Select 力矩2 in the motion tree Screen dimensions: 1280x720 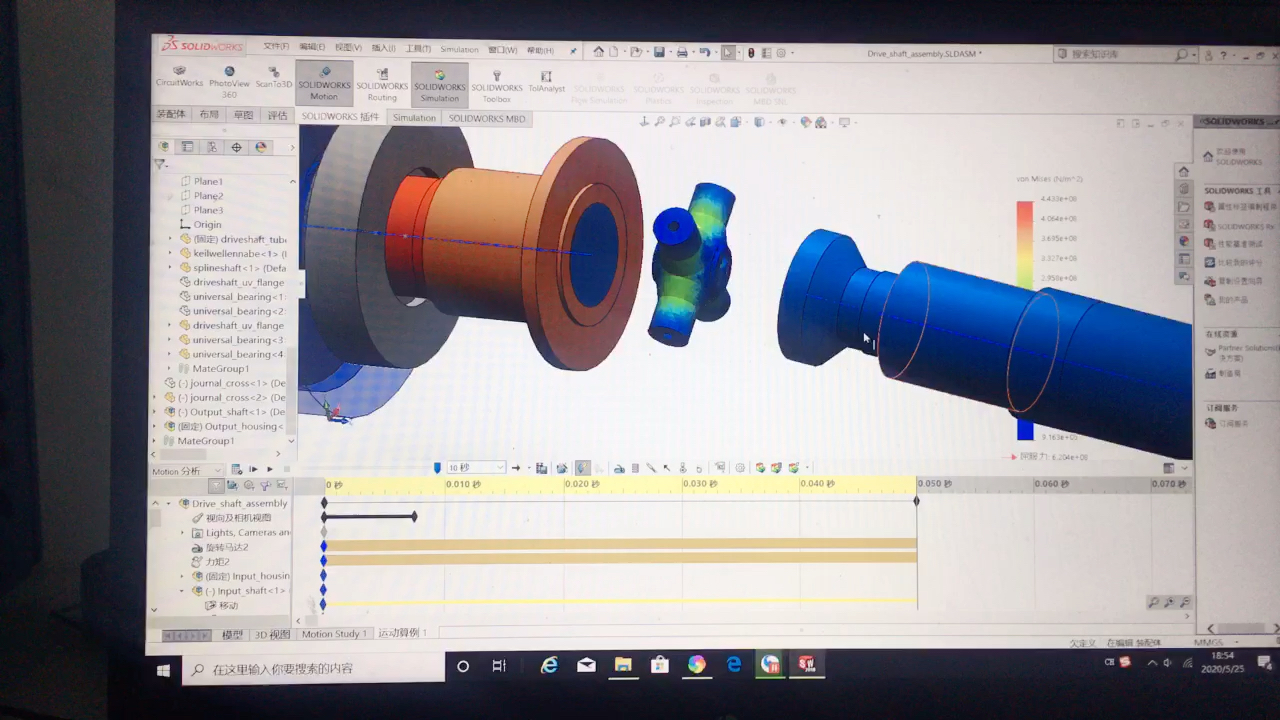pos(217,562)
